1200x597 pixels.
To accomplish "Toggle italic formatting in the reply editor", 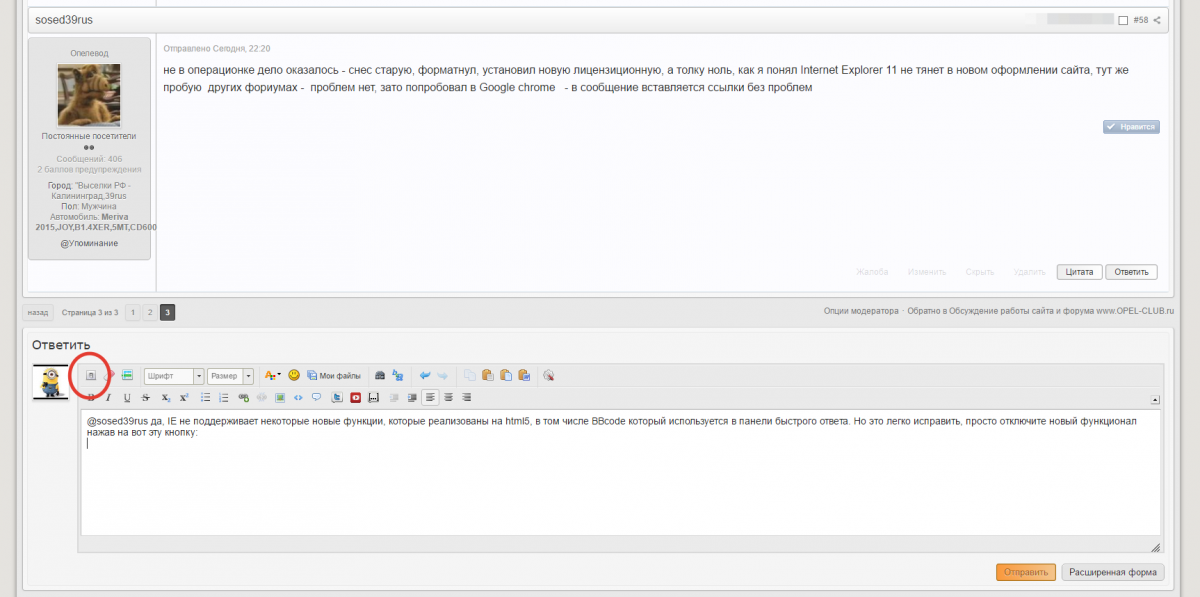I will click(109, 397).
